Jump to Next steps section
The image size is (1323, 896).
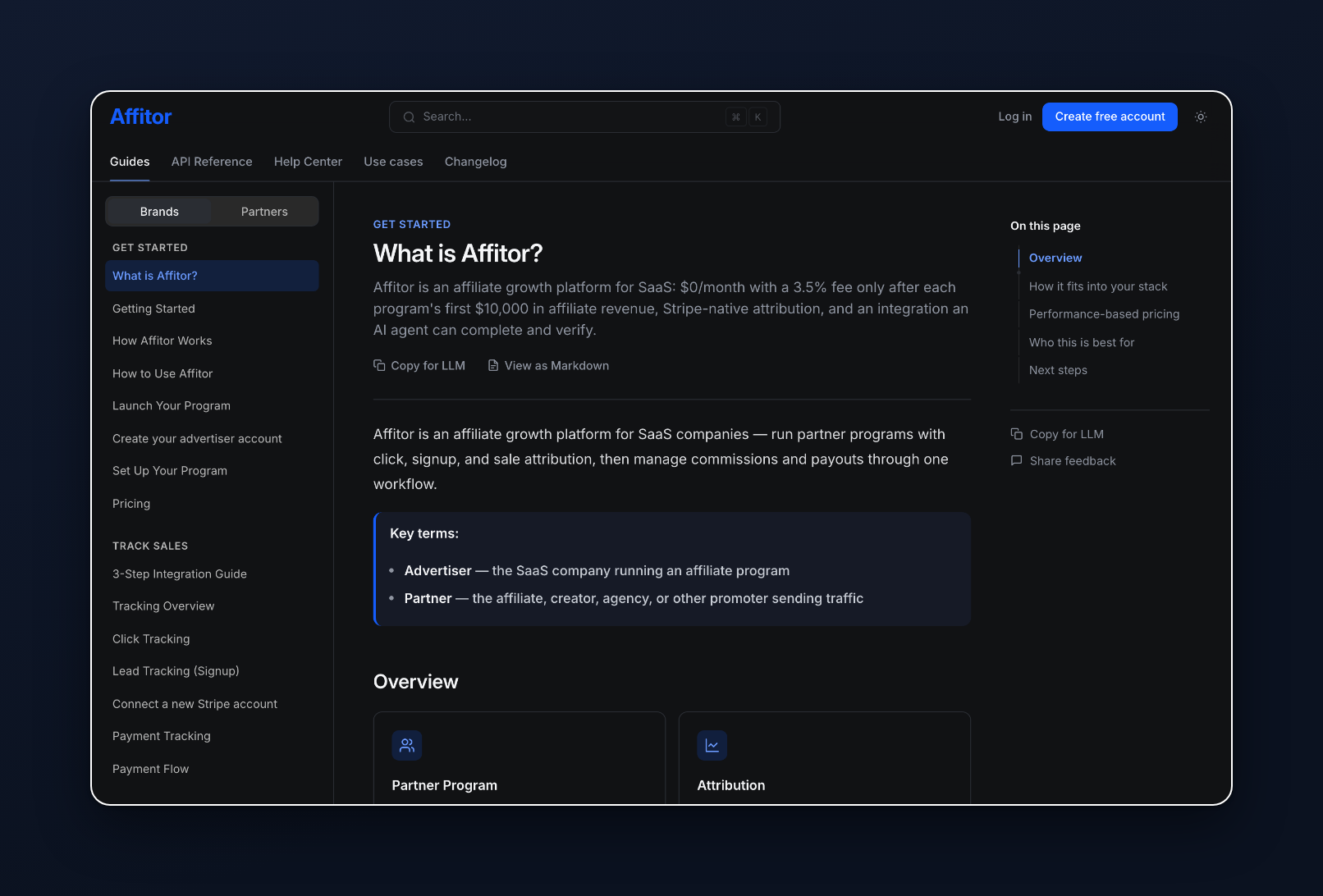tap(1058, 370)
